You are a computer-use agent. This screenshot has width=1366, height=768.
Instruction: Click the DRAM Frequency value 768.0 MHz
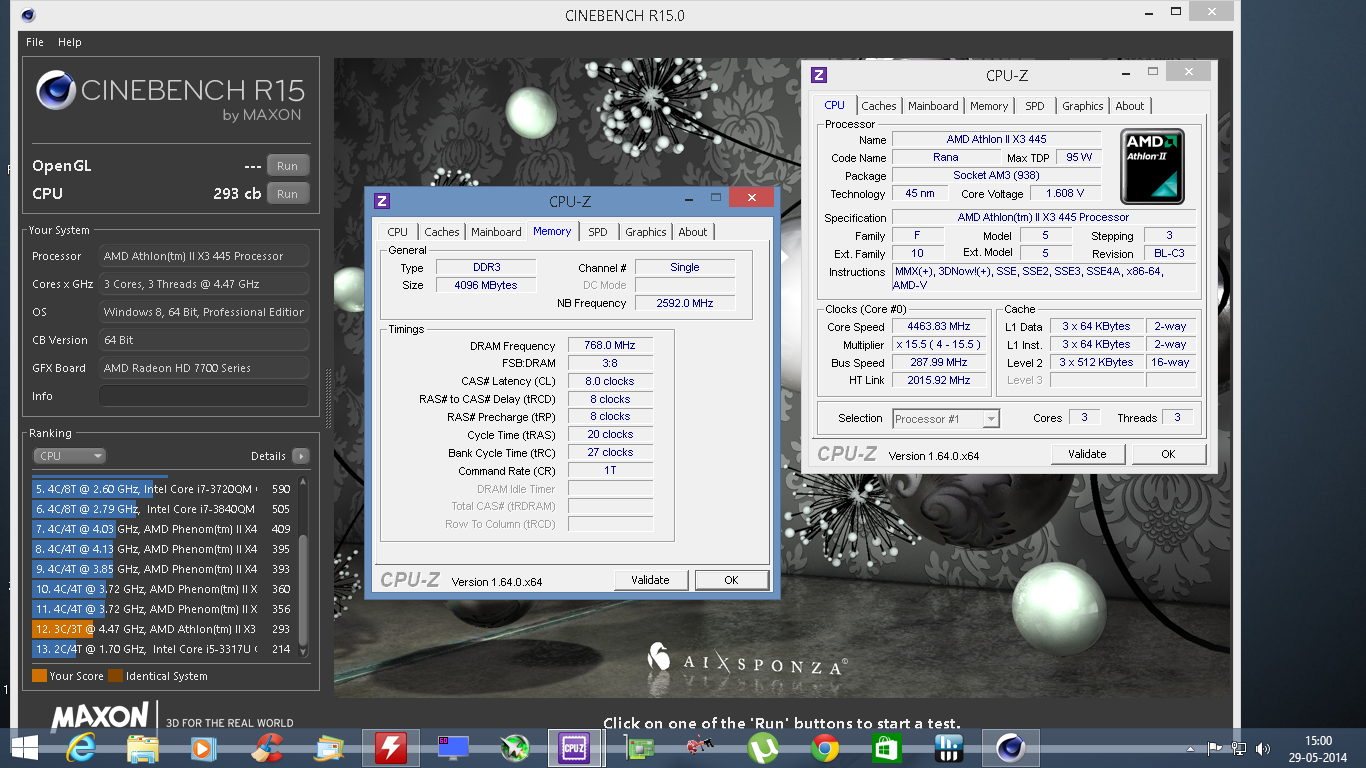pyautogui.click(x=610, y=345)
